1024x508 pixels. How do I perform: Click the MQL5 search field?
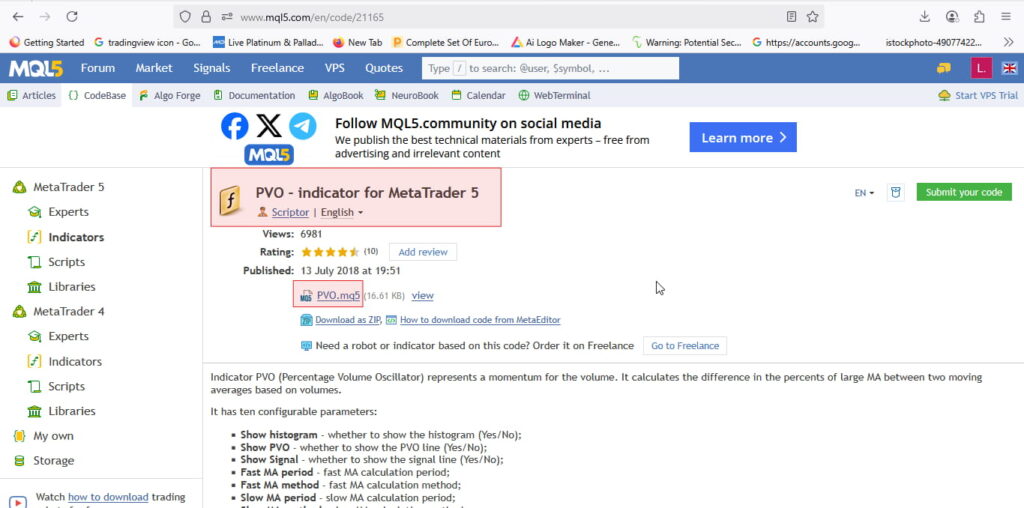point(551,68)
